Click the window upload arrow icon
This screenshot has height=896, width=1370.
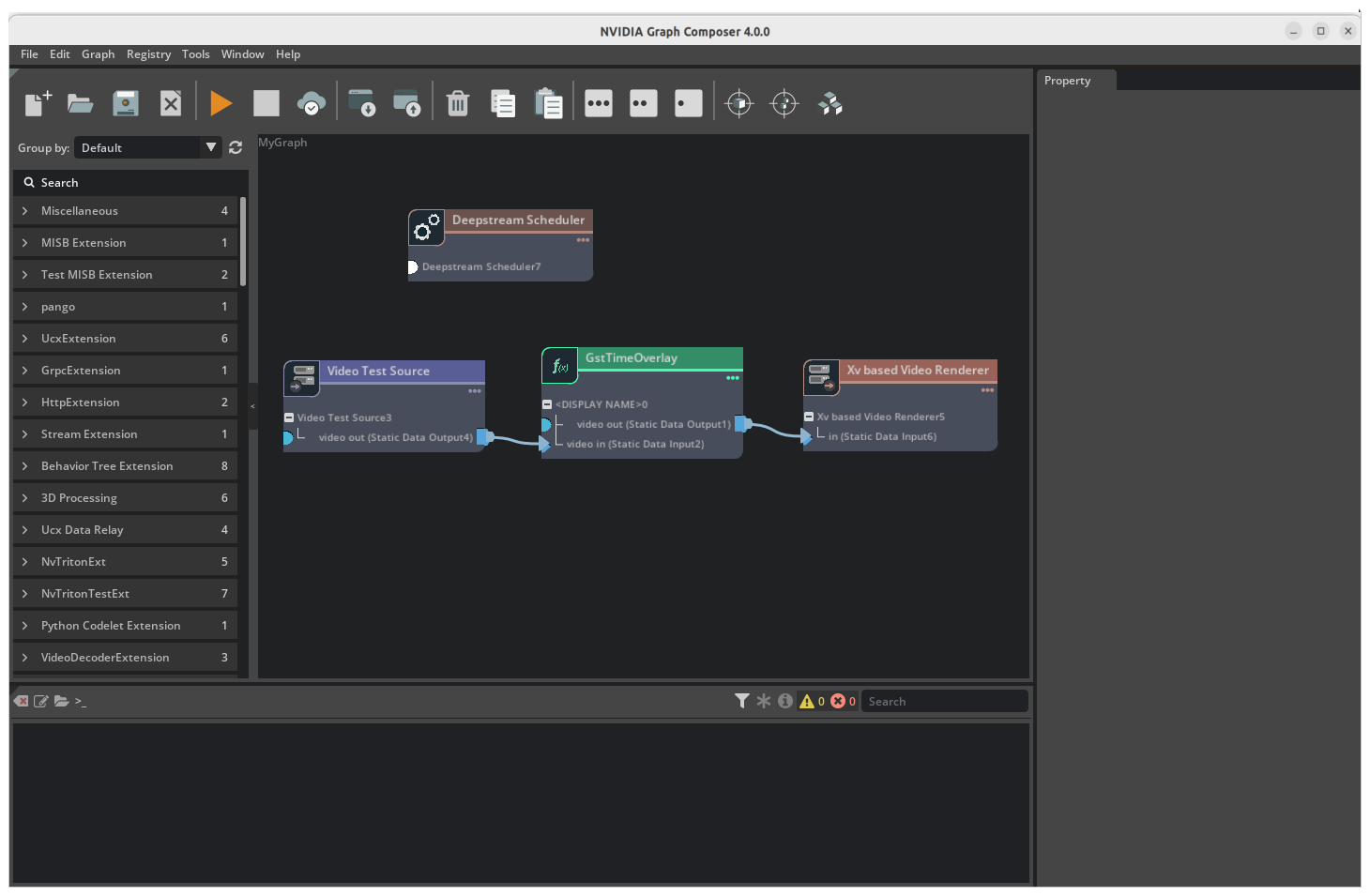406,103
